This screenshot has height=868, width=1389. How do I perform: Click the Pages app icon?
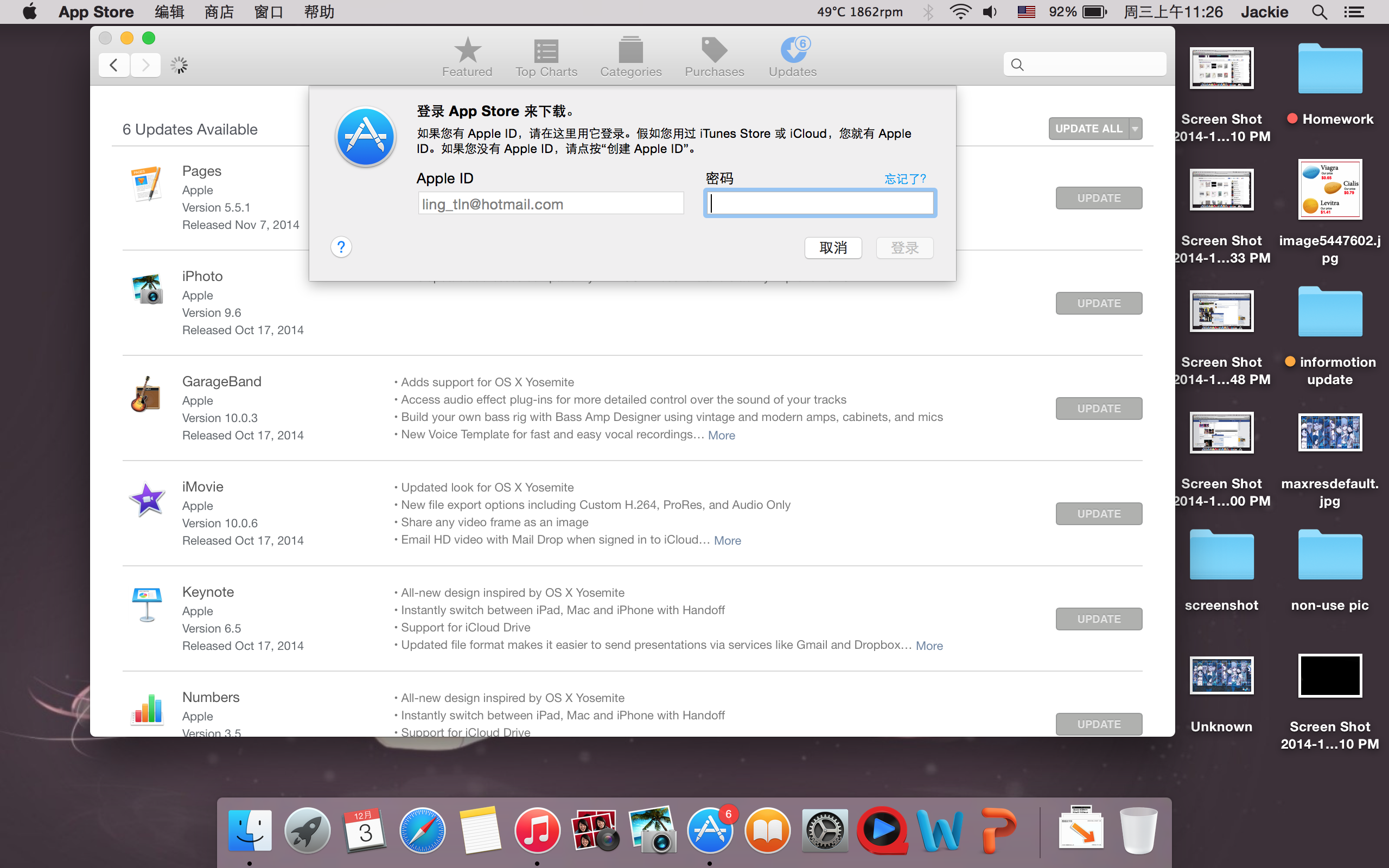[147, 184]
